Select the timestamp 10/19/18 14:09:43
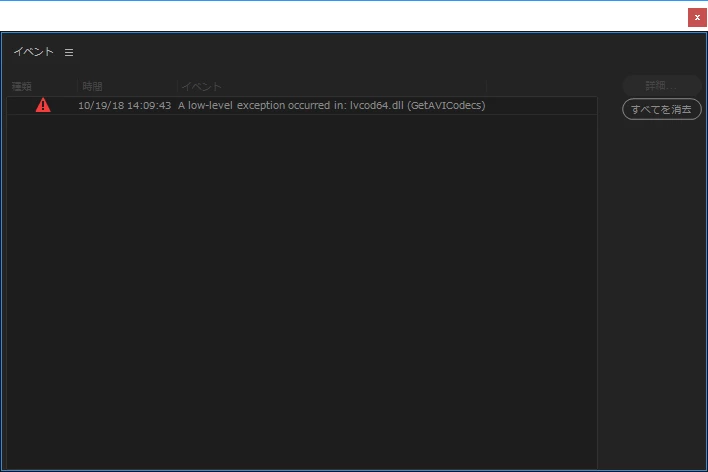Viewport: 708px width, 472px height. click(x=125, y=106)
